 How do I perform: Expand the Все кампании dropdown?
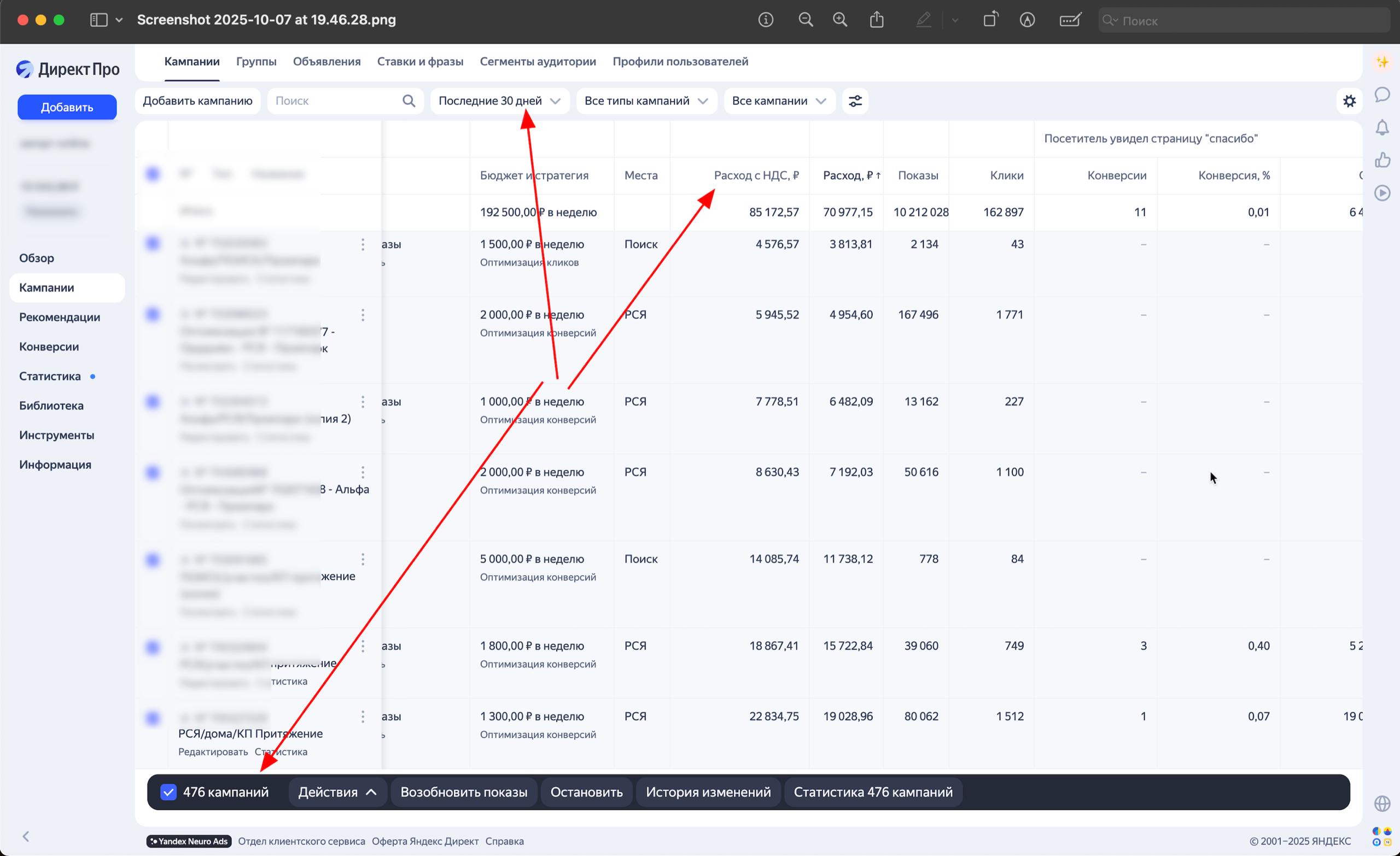point(779,101)
